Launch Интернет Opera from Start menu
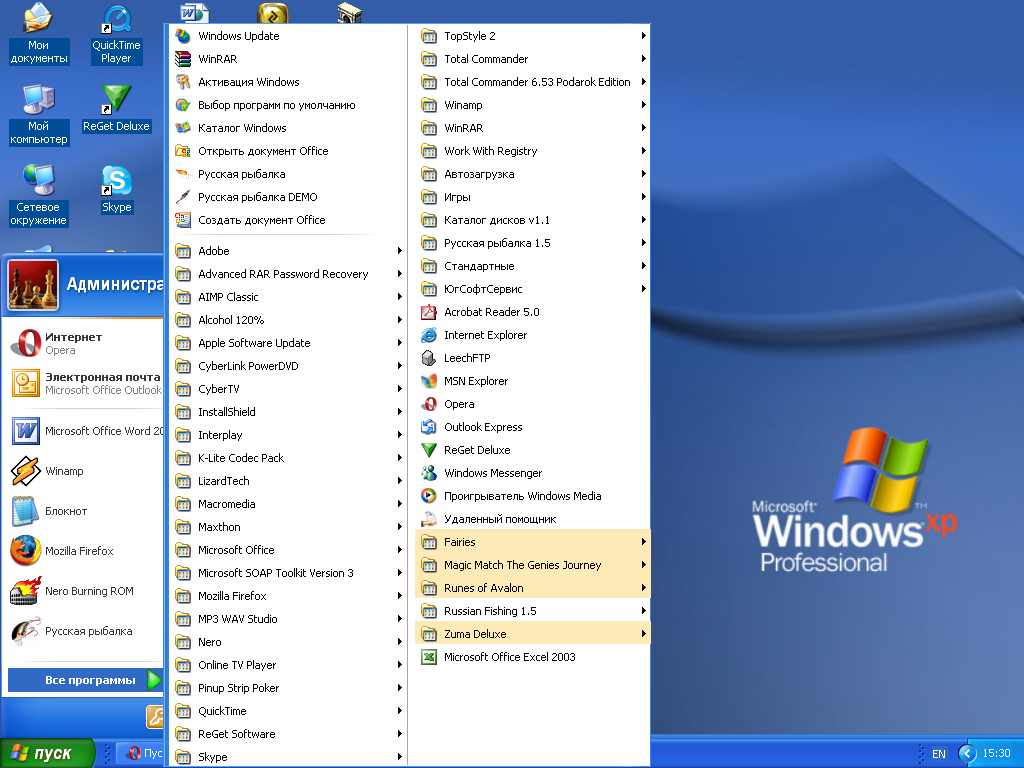This screenshot has height=768, width=1024. (85, 343)
